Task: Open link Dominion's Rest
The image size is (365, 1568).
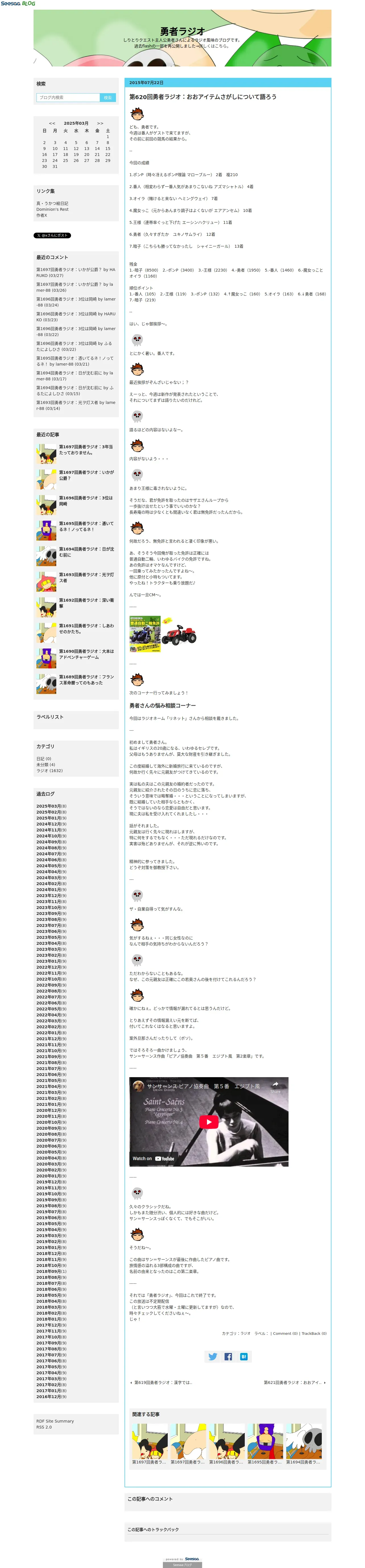Action: [52, 209]
